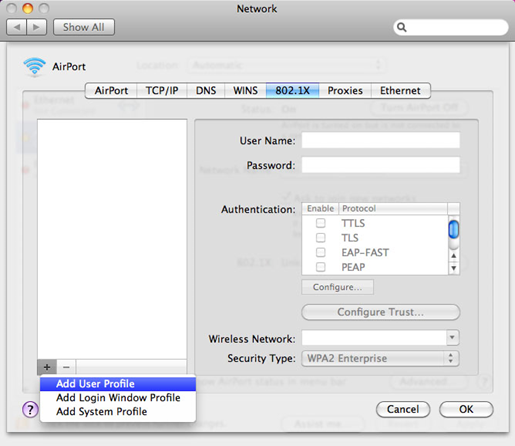Click the forward navigation arrow
Viewport: 515px width, 446px height.
tap(36, 27)
